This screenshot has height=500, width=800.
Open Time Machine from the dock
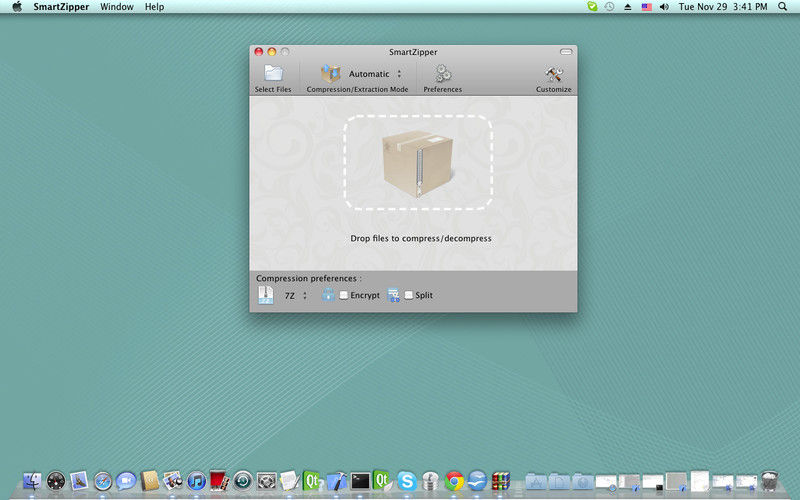[x=243, y=481]
